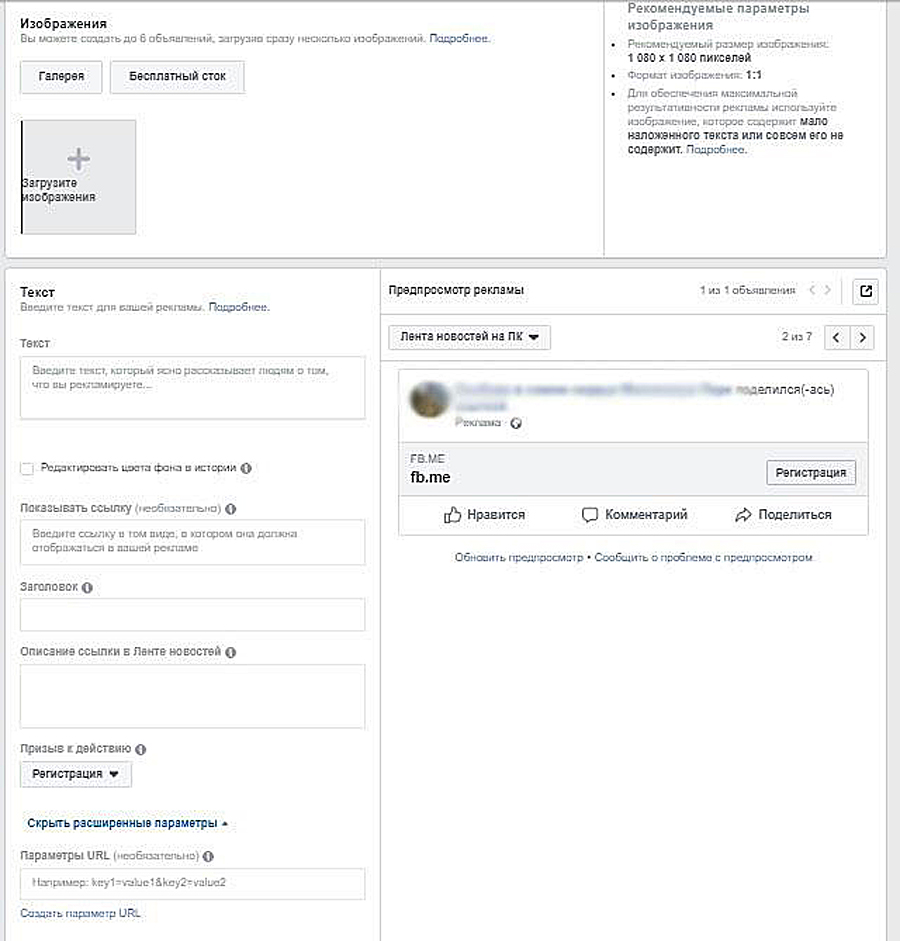
Task: Click previous placement arrow in preview
Action: [x=838, y=337]
